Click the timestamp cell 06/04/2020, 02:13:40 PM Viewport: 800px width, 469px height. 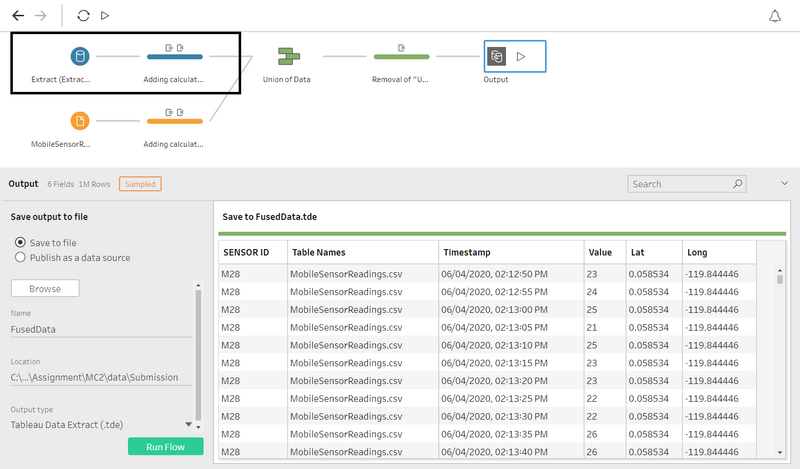pyautogui.click(x=511, y=452)
